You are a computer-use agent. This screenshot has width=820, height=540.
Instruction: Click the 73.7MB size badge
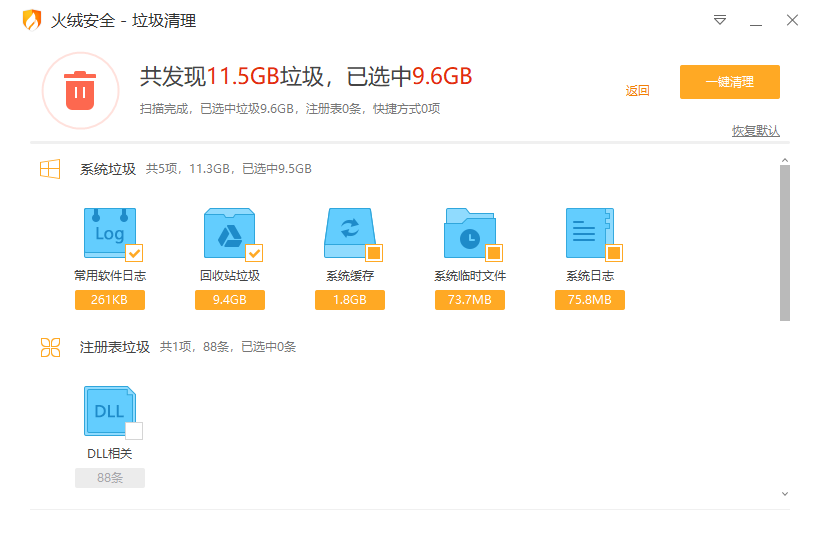tap(470, 300)
